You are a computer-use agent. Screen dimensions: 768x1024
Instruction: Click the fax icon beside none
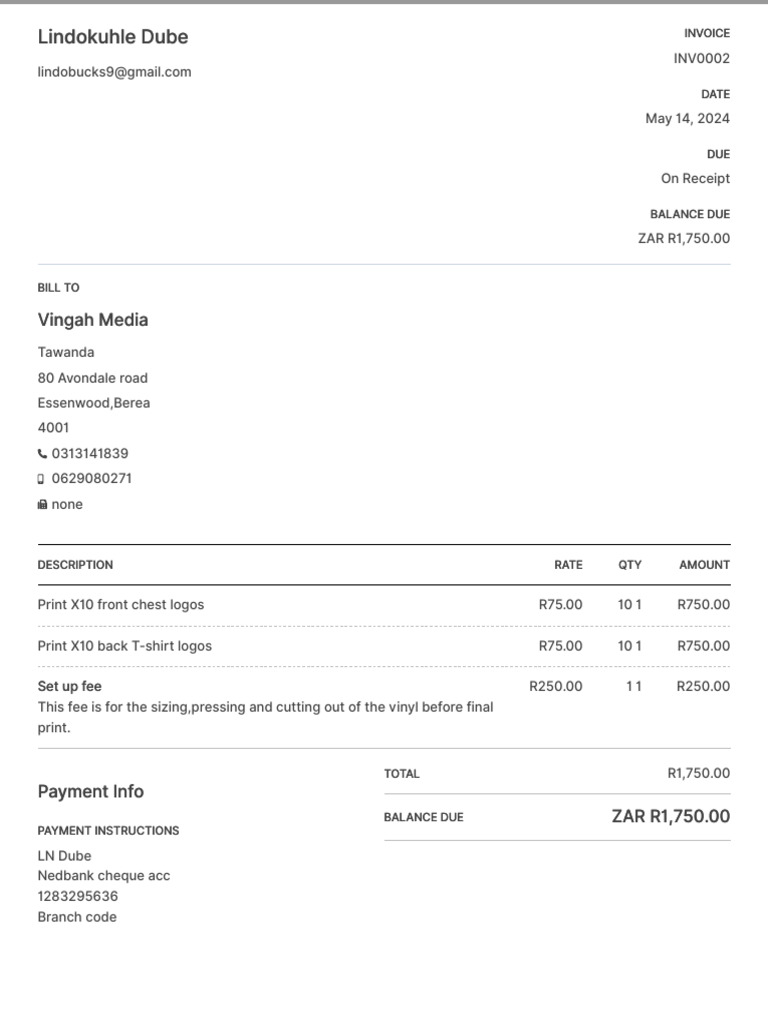pos(42,504)
